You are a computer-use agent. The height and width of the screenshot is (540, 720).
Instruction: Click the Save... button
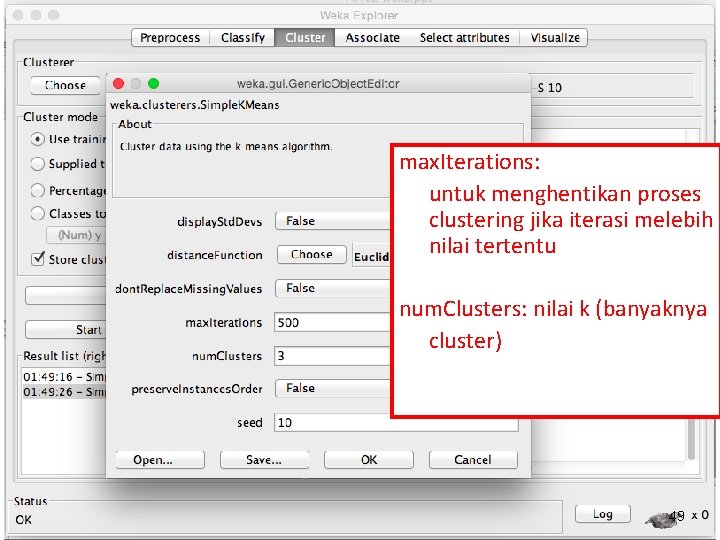coord(264,460)
